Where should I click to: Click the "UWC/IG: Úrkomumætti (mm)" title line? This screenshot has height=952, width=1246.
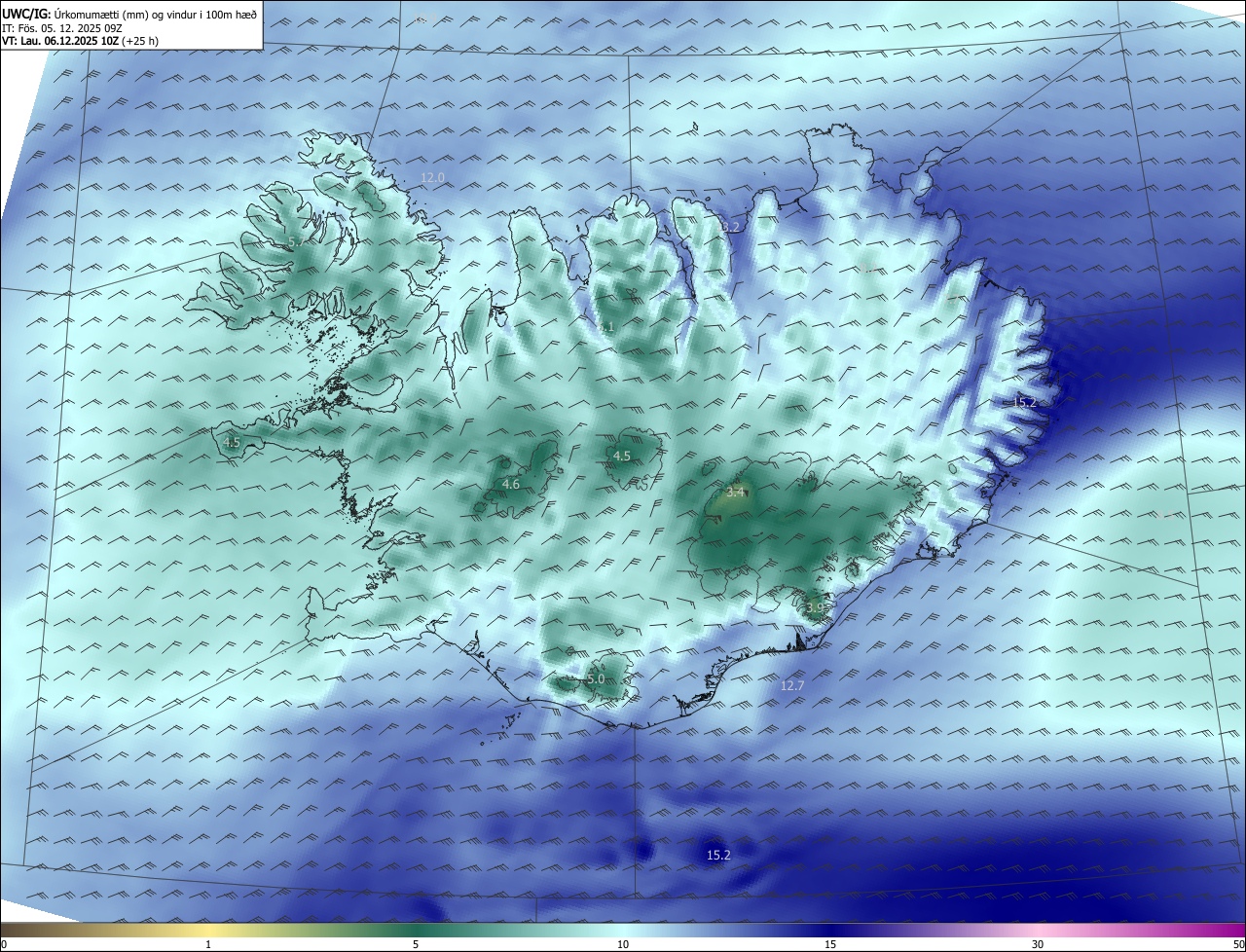[x=129, y=15]
